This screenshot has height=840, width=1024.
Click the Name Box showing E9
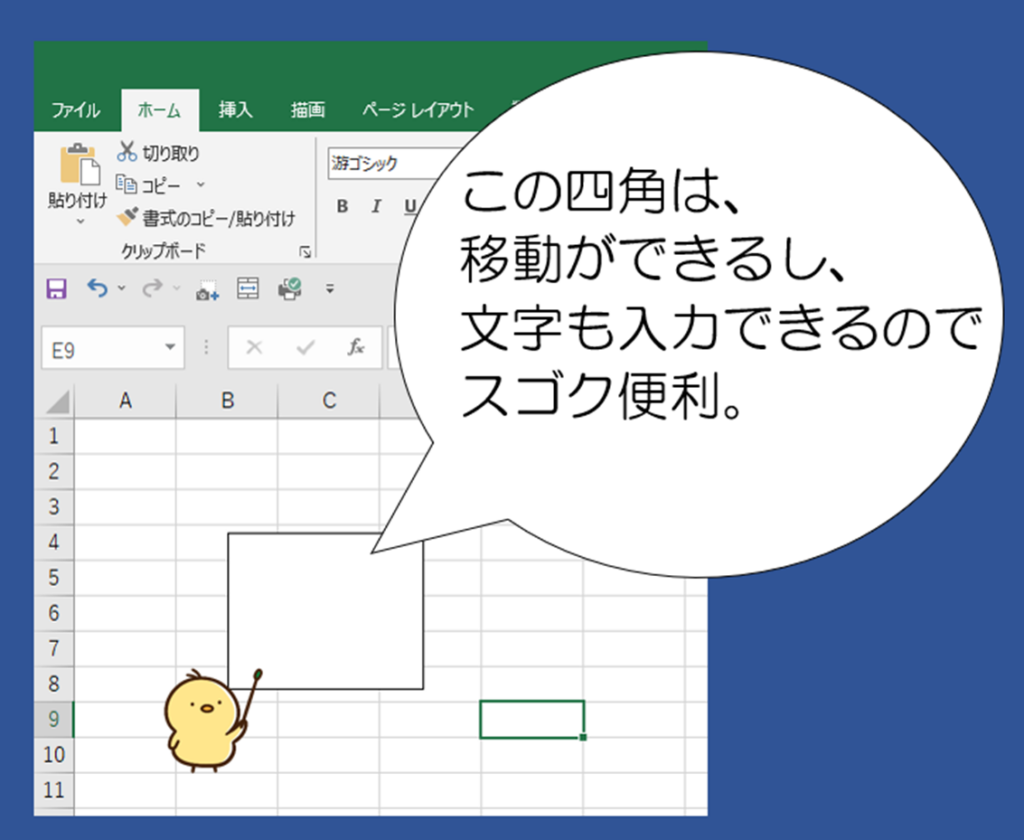coord(112,348)
